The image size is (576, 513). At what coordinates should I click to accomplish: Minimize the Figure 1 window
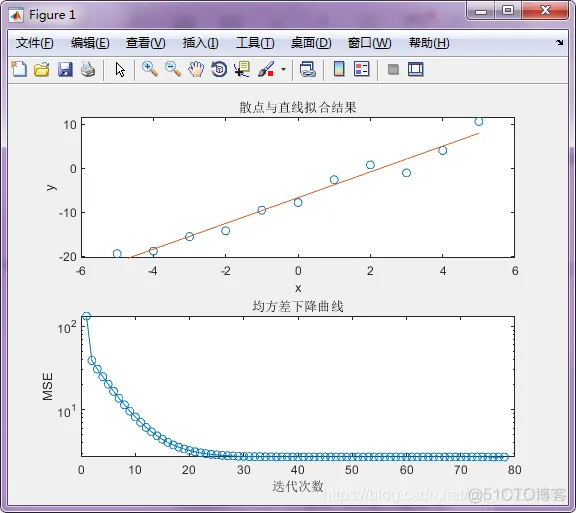pyautogui.click(x=481, y=11)
